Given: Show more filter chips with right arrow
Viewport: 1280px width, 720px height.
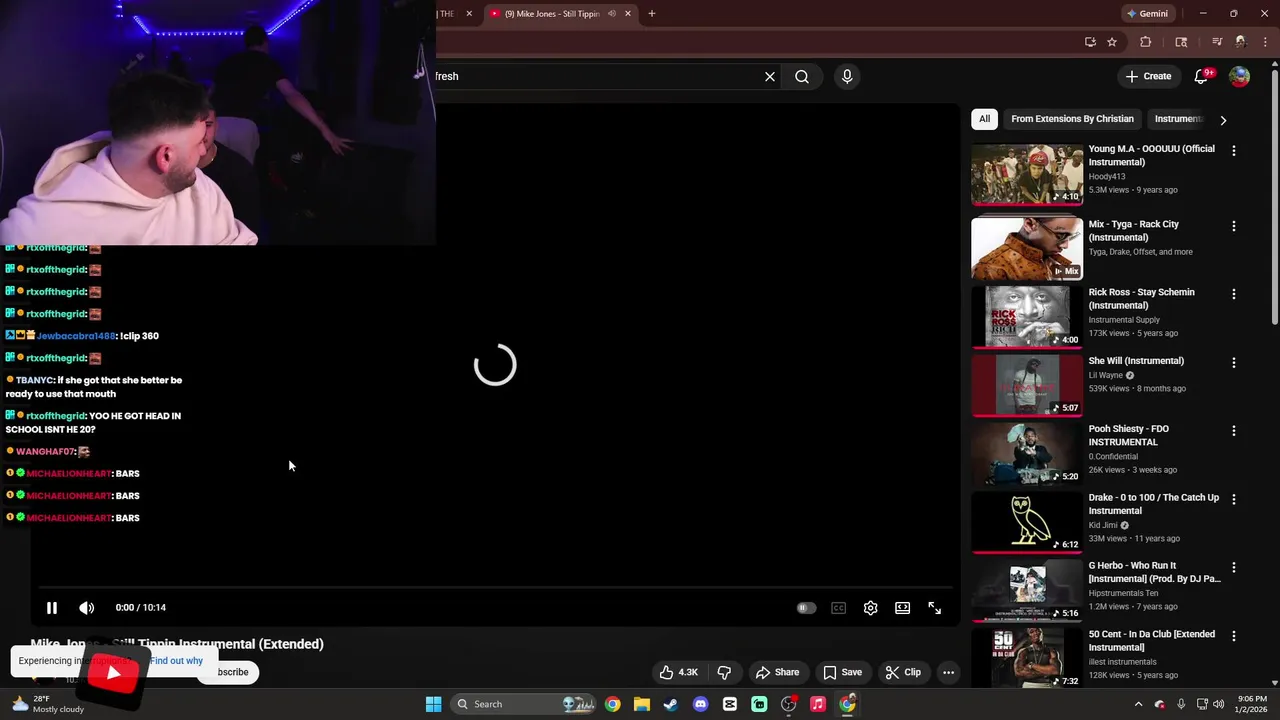Looking at the screenshot, I should tap(1223, 120).
